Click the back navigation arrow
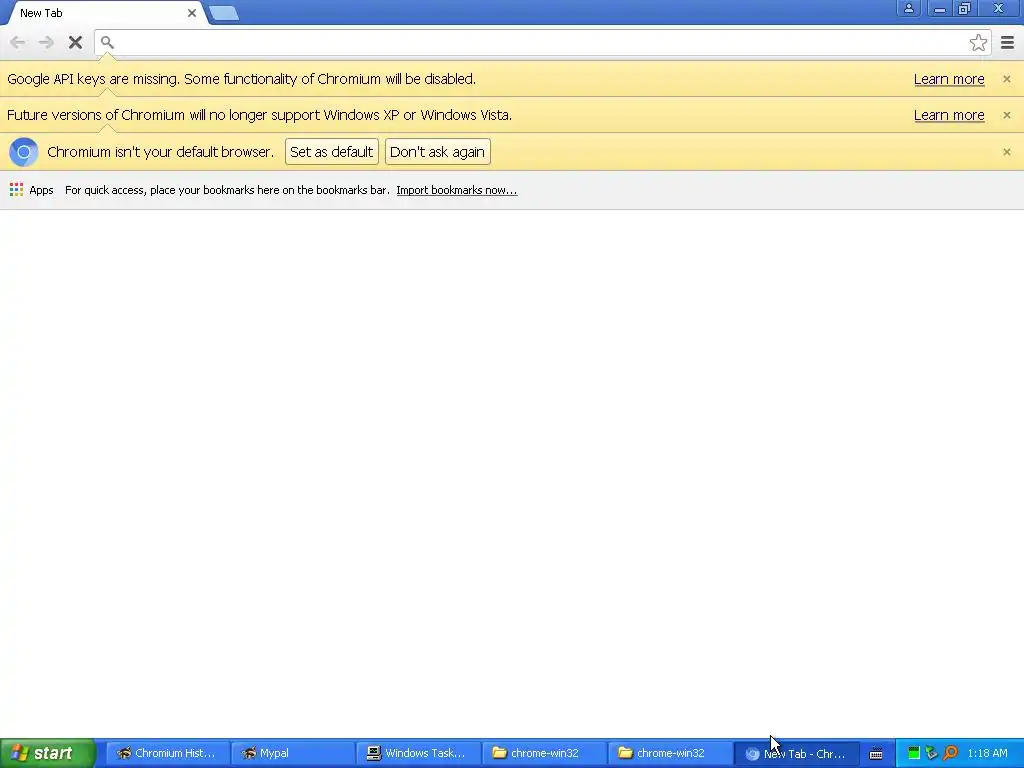Screen dimensions: 1024x768 pyautogui.click(x=18, y=42)
